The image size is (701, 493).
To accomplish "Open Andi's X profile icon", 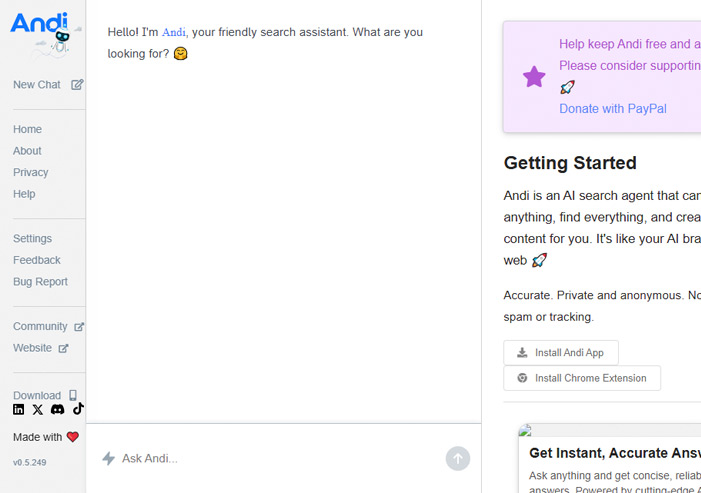I will [x=38, y=409].
